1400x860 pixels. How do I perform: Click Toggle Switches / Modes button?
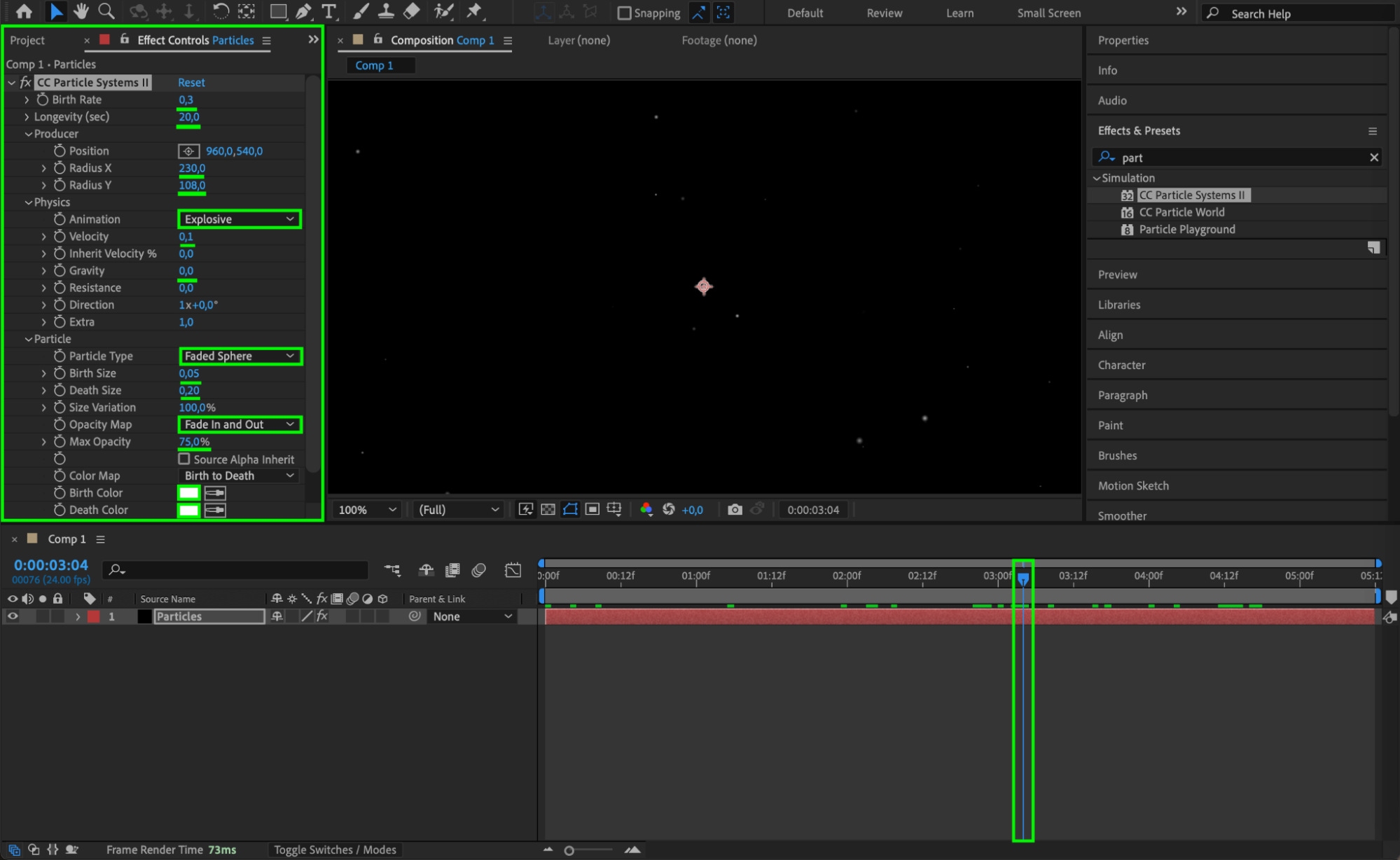point(335,849)
